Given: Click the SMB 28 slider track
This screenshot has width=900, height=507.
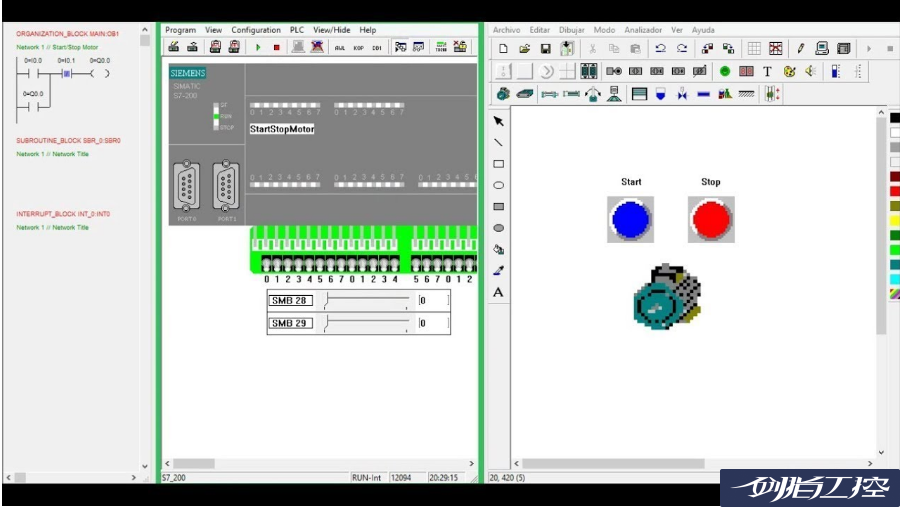Looking at the screenshot, I should click(365, 300).
